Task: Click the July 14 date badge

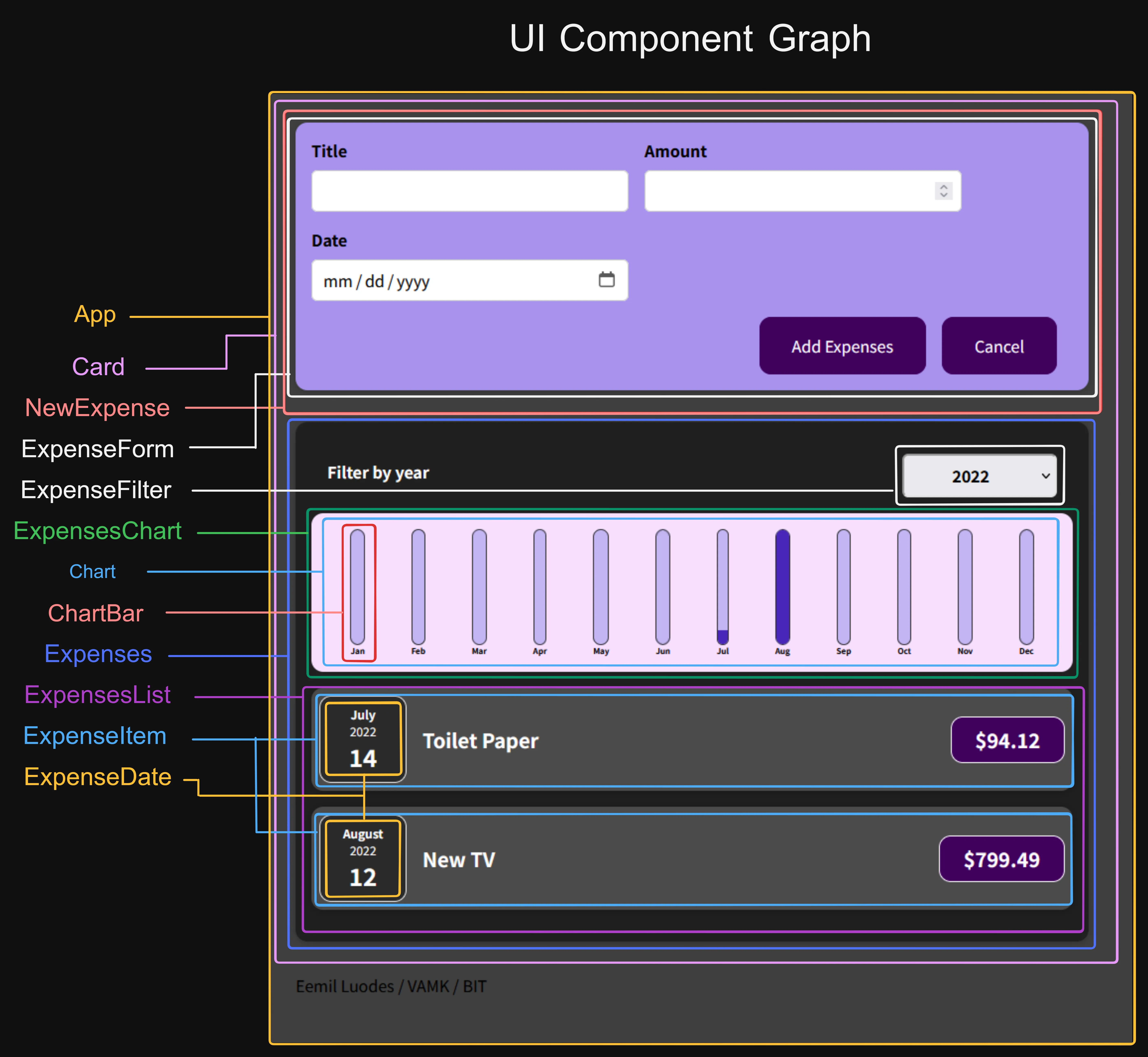Action: click(x=363, y=739)
